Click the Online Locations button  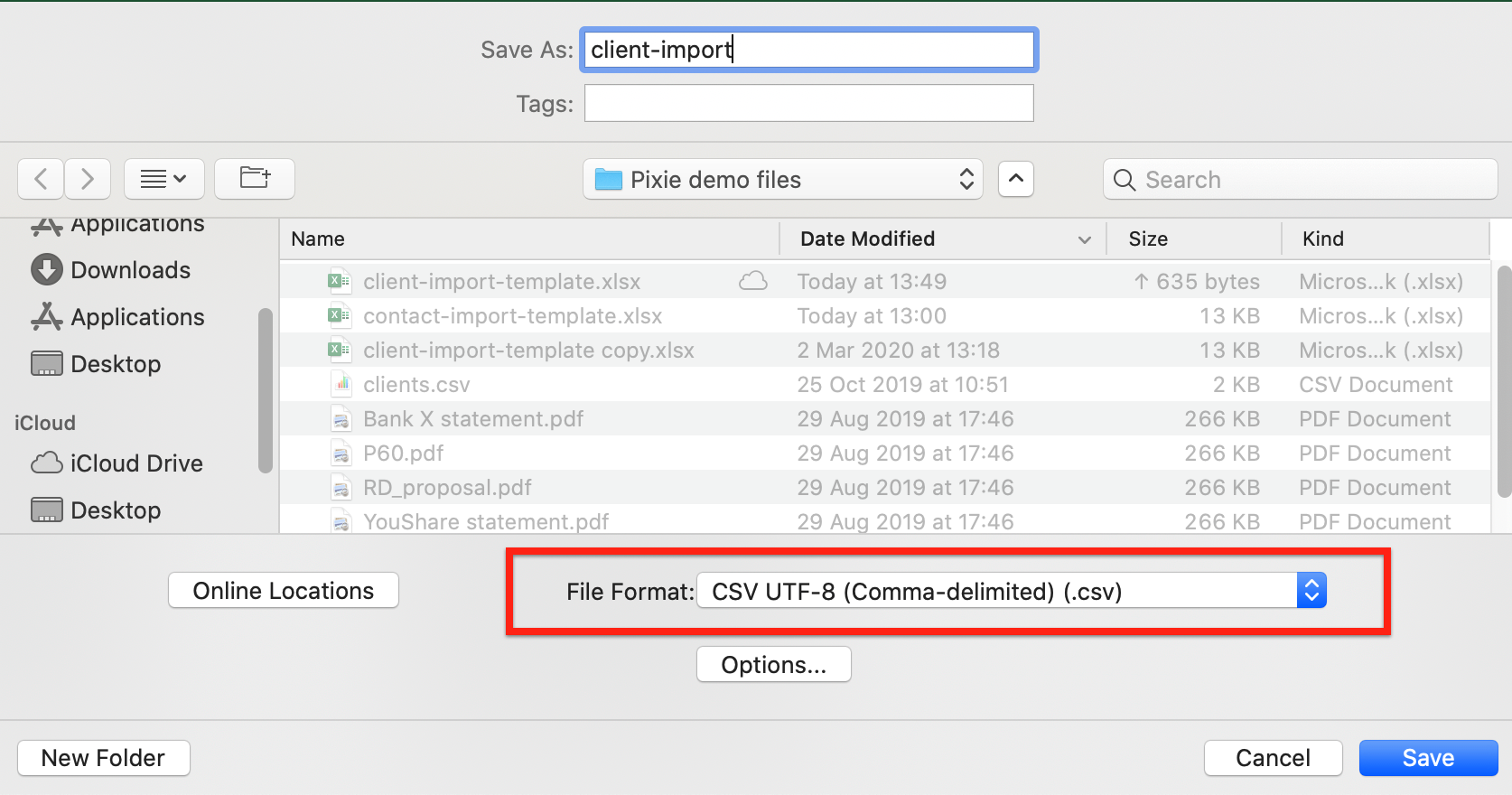[284, 591]
